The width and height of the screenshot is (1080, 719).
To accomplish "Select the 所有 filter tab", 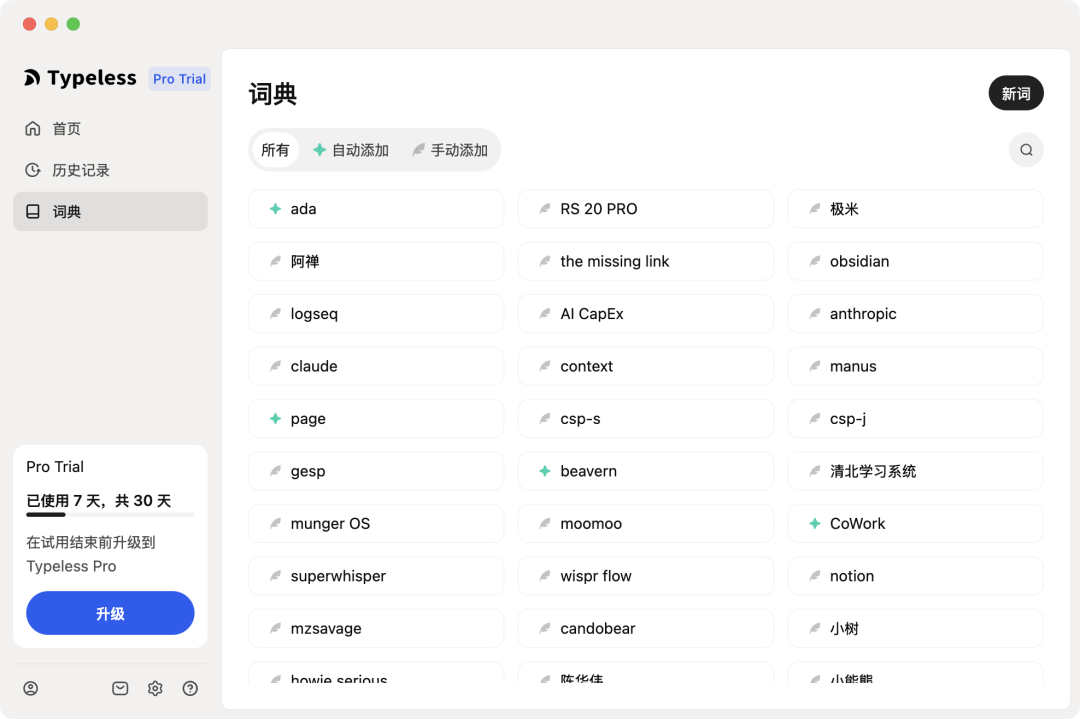I will click(276, 150).
